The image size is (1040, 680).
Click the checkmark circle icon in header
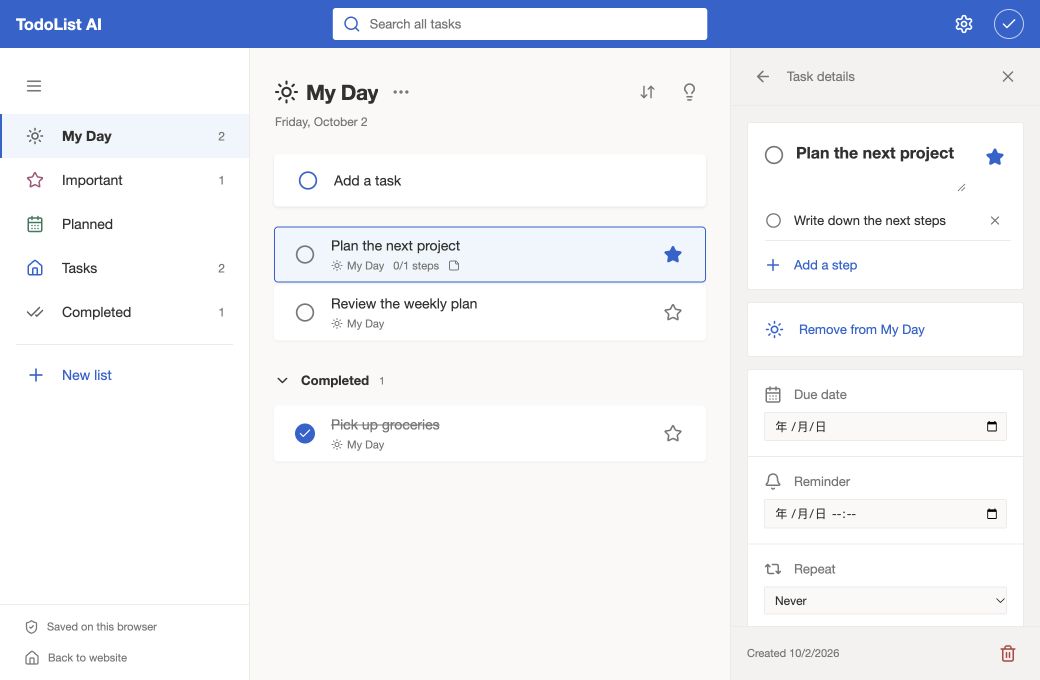[x=1008, y=24]
